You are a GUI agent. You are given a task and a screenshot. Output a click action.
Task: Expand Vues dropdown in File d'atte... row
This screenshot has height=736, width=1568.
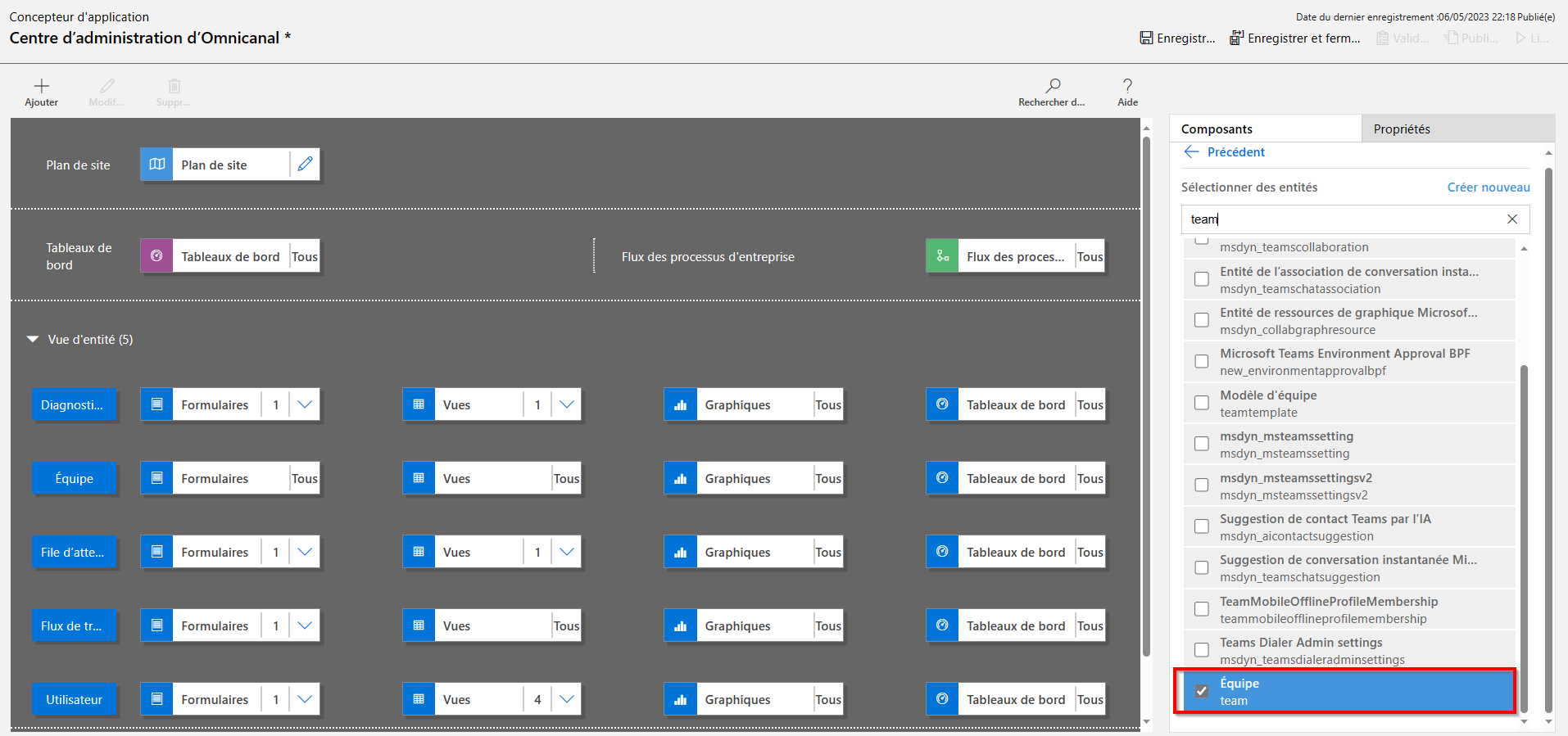point(567,552)
